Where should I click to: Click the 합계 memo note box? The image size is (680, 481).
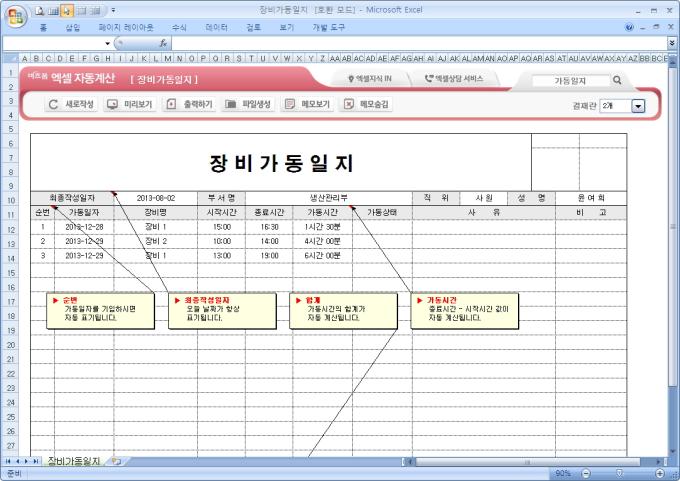tap(343, 311)
